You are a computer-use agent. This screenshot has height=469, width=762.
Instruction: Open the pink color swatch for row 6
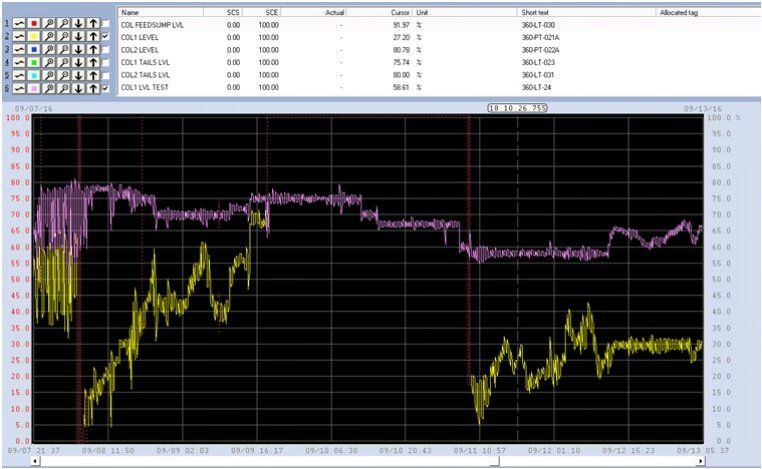pos(34,89)
